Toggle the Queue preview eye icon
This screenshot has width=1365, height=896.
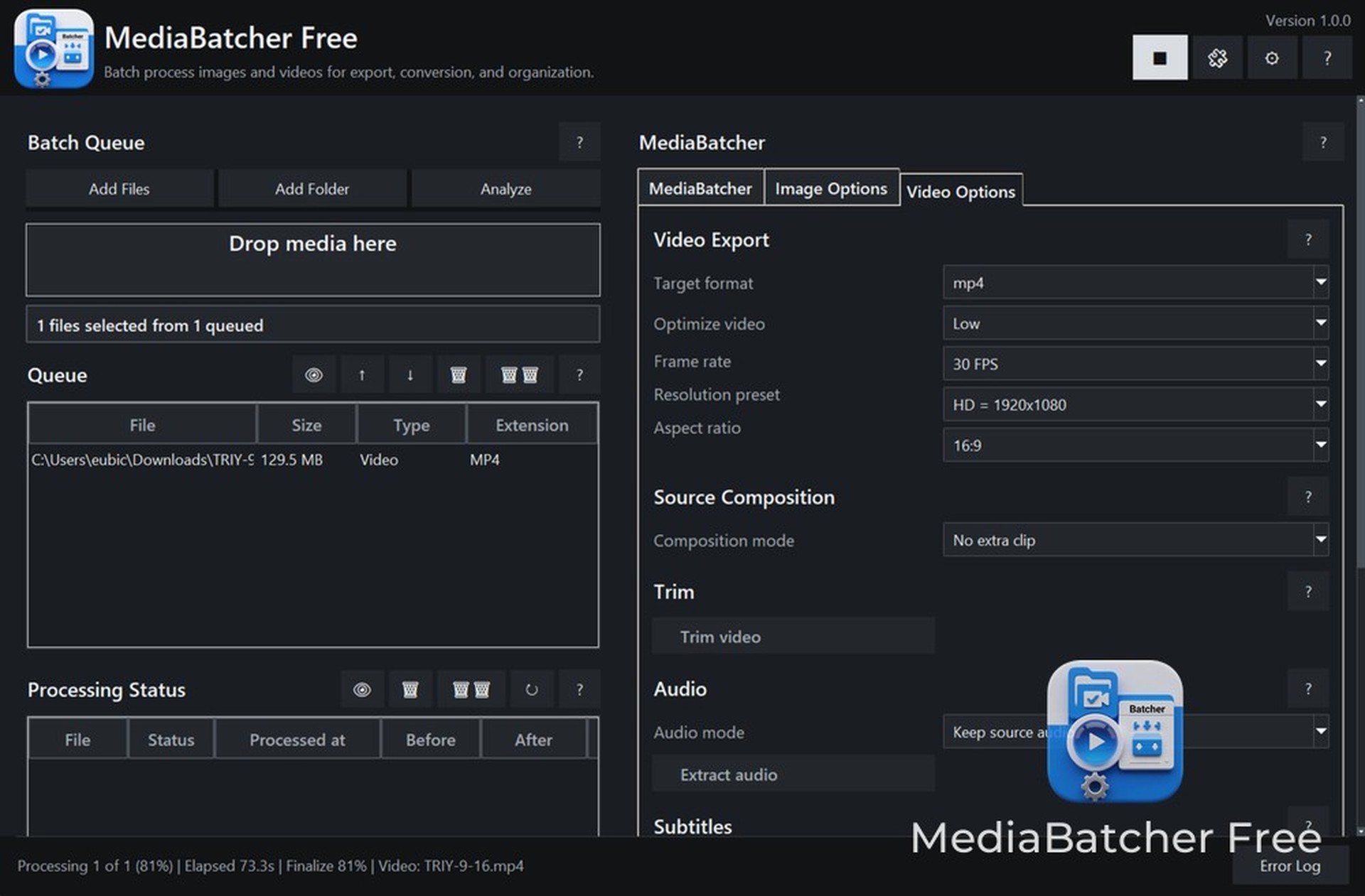(314, 374)
